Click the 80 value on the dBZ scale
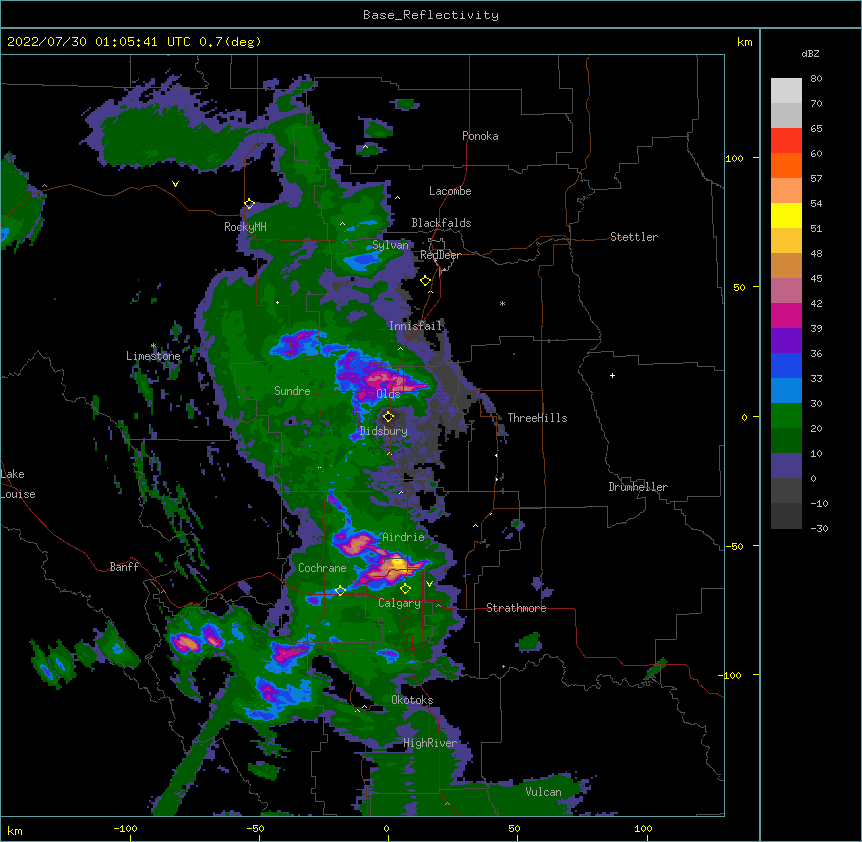Viewport: 862px width, 842px height. click(x=816, y=79)
